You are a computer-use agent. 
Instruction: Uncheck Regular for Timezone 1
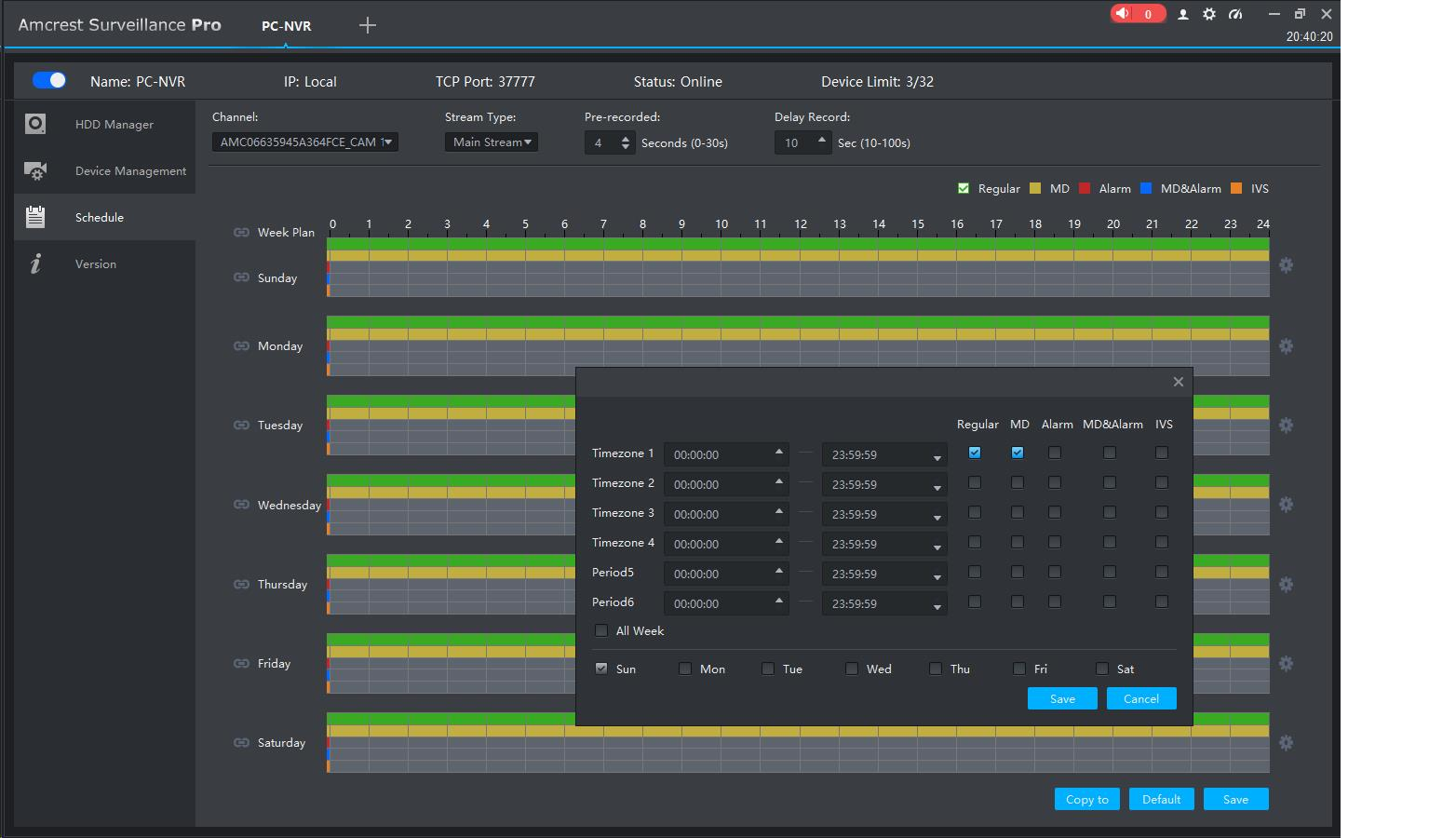975,453
